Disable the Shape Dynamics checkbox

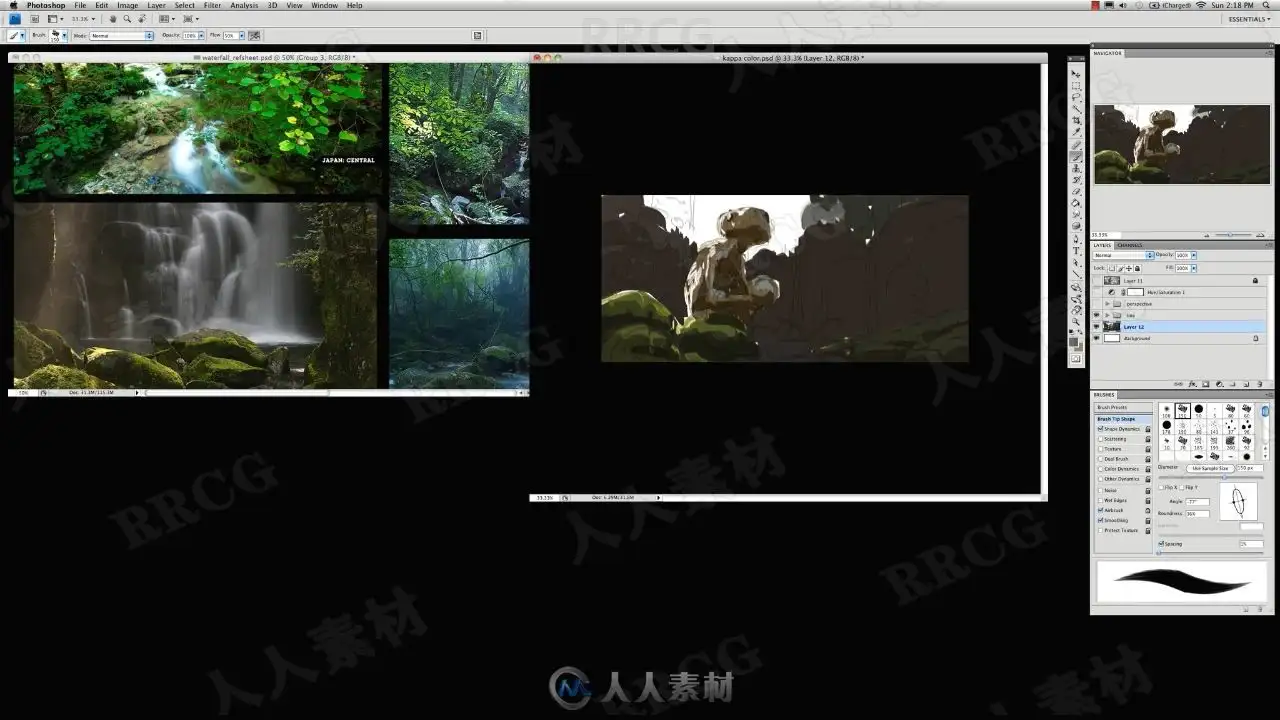point(1101,429)
